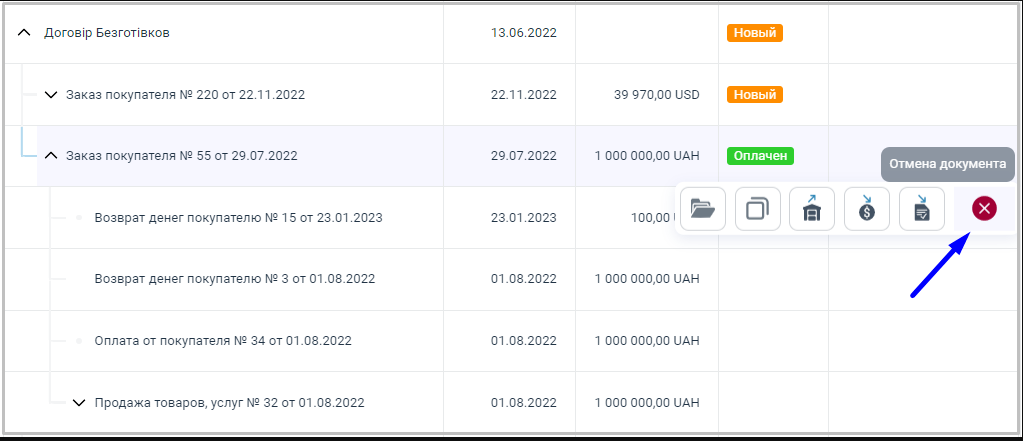Screen dimensions: 1023x441
Task: Click Договір Безготівков contract name
Action: point(107,33)
